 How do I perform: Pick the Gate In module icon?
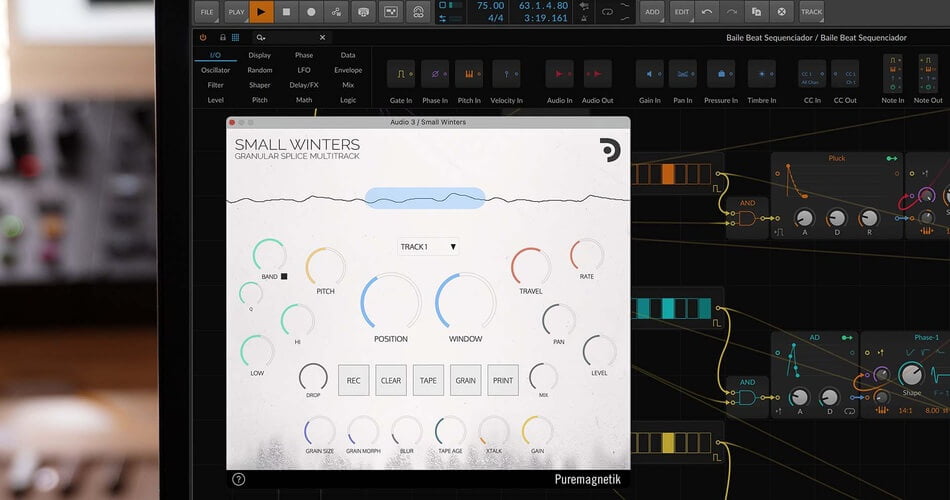pyautogui.click(x=401, y=74)
